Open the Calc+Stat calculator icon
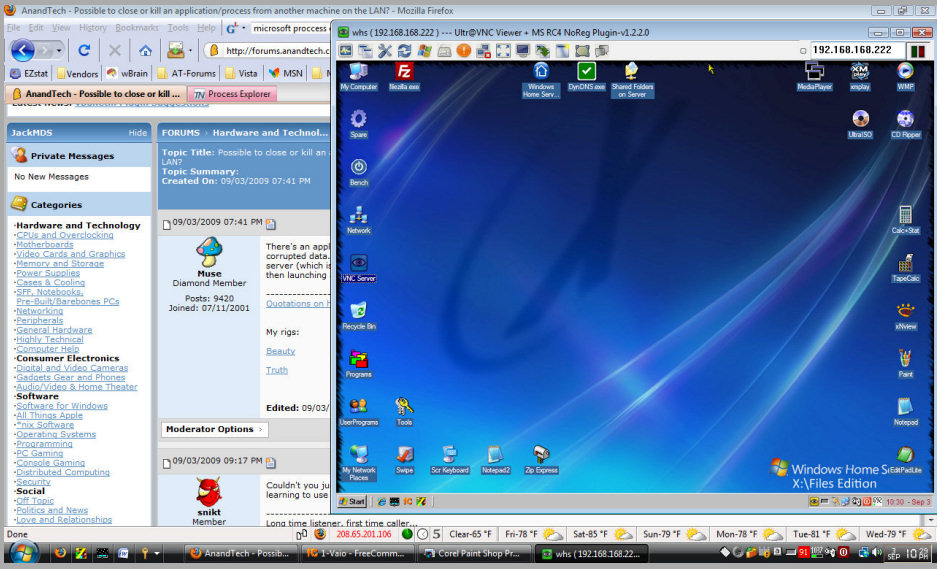The height and width of the screenshot is (569, 937). click(905, 219)
